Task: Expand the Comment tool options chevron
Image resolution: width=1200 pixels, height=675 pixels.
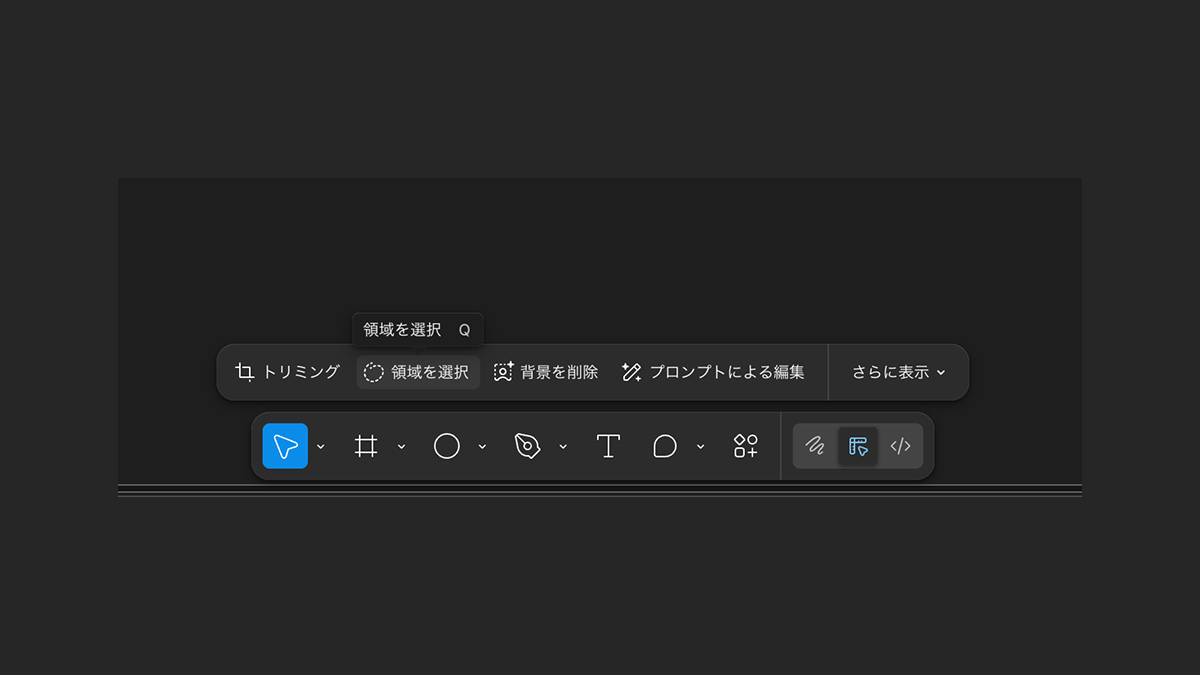Action: coord(700,447)
